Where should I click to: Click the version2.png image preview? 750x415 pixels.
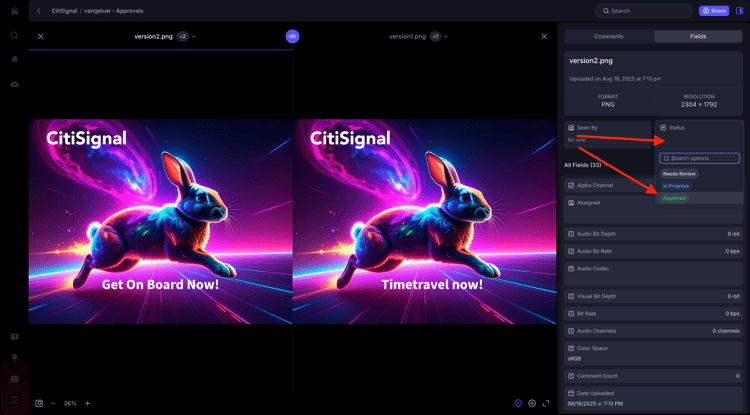(x=160, y=221)
